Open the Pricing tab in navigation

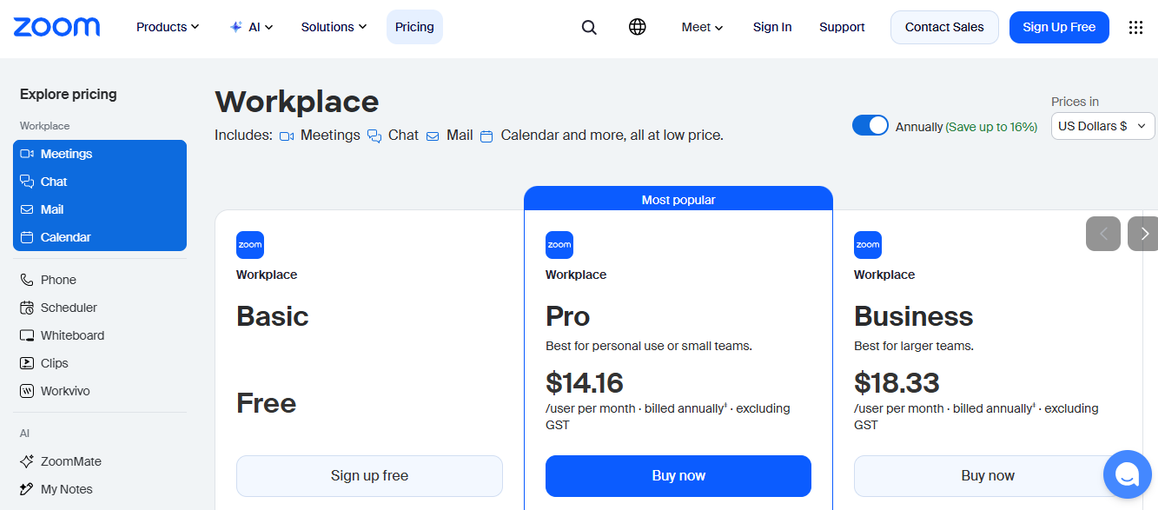(414, 27)
